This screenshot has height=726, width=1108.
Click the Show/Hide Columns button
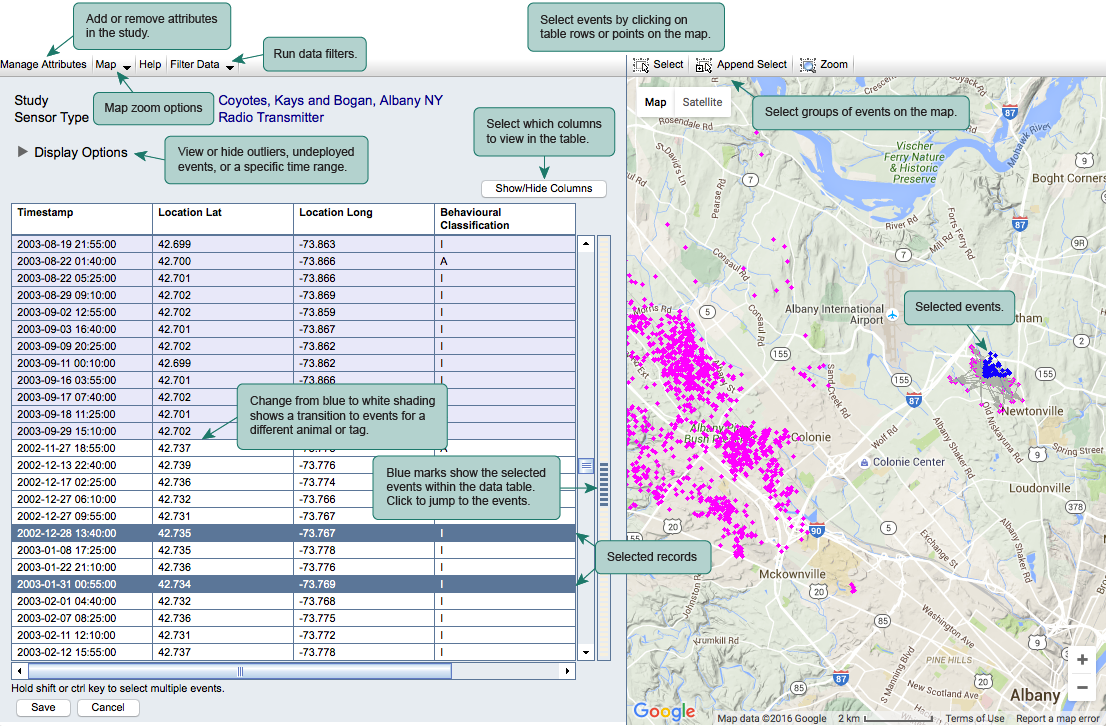point(543,189)
